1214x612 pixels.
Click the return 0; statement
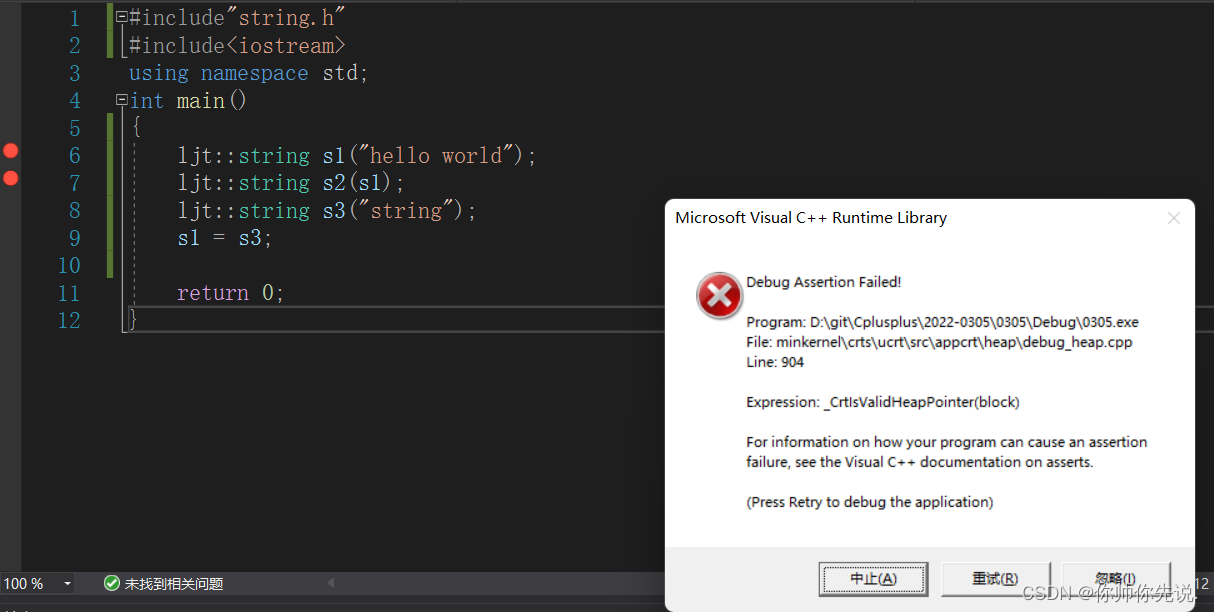pos(231,293)
